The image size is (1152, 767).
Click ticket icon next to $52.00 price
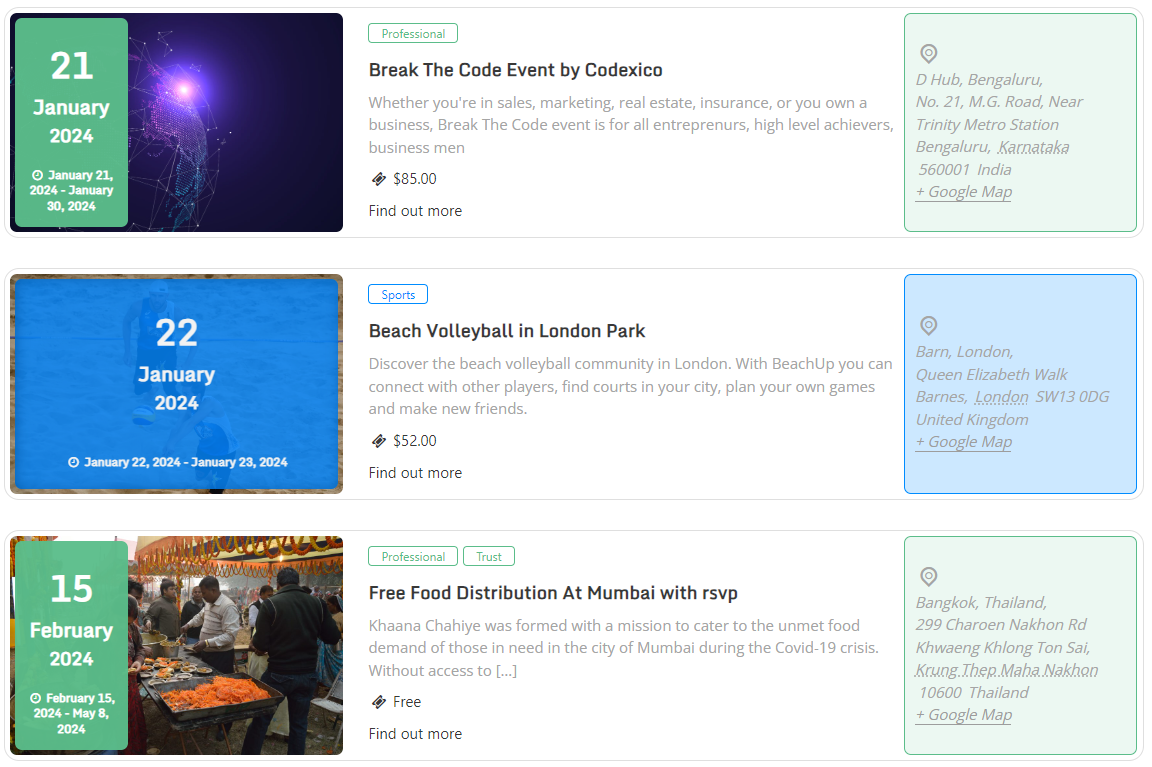379,441
